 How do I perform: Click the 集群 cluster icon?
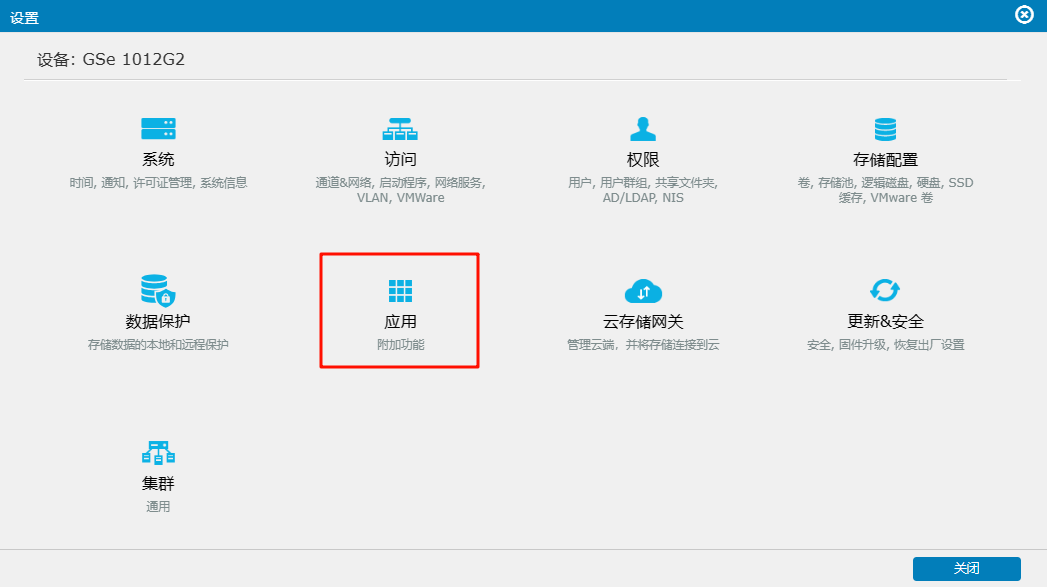click(x=158, y=453)
